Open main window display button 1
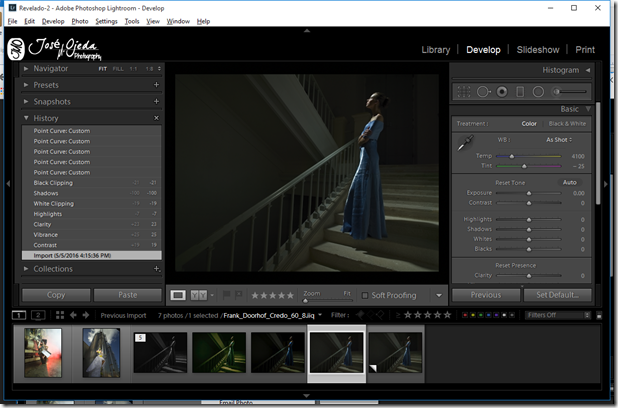Image resolution: width=618 pixels, height=408 pixels. coord(19,315)
